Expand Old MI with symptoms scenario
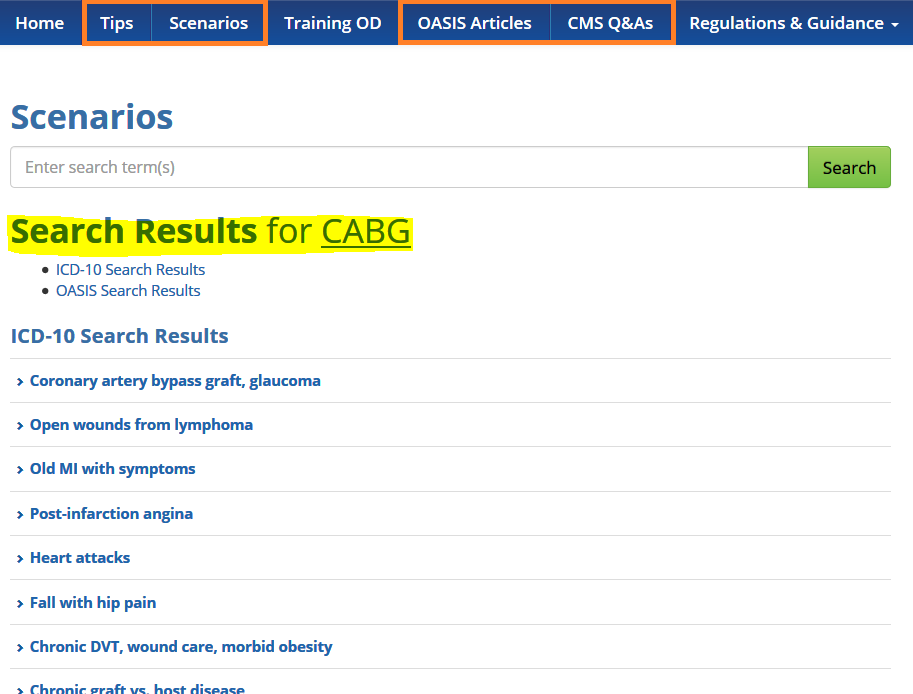This screenshot has height=694, width=913. click(x=112, y=469)
